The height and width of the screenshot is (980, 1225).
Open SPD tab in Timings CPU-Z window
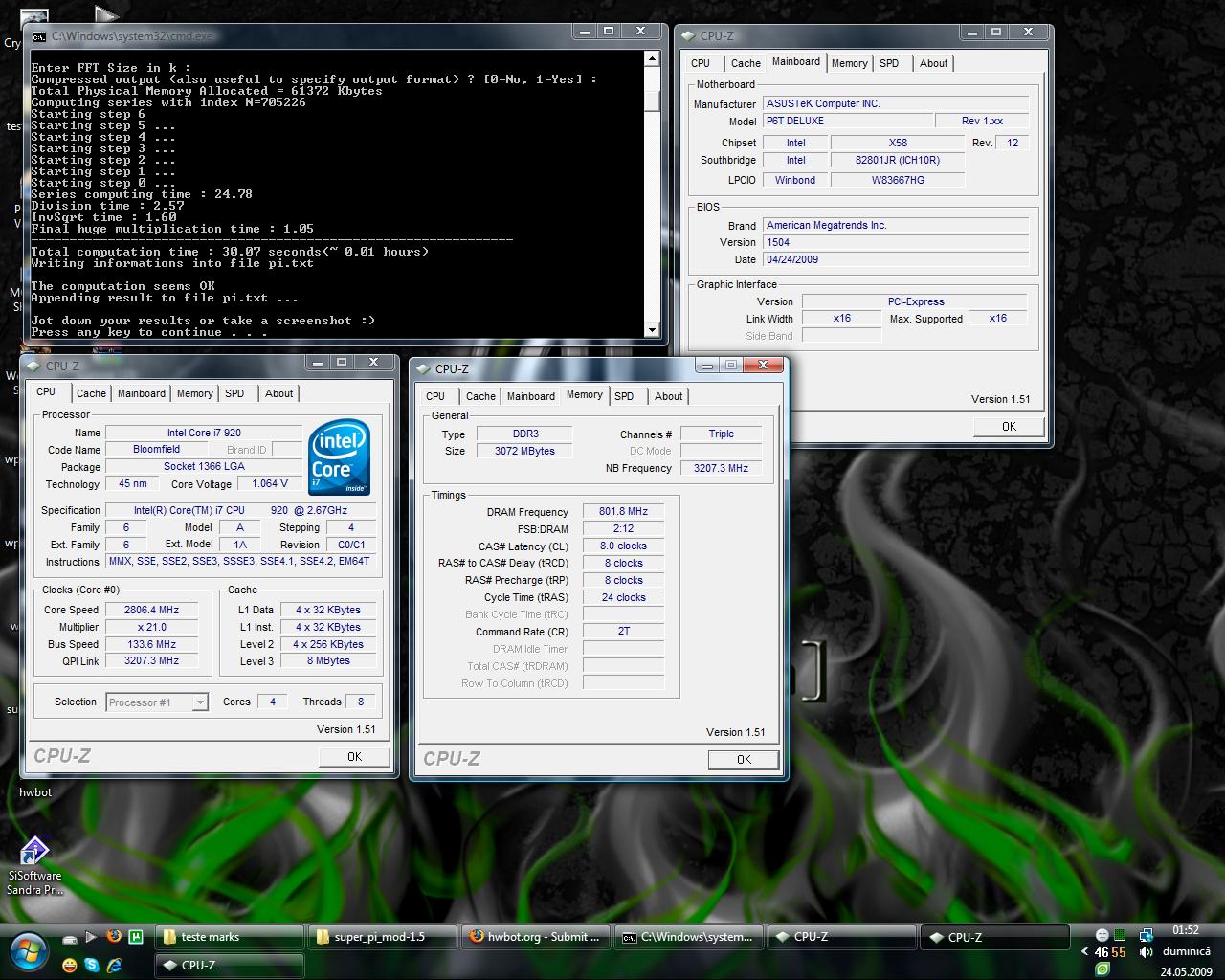[624, 396]
